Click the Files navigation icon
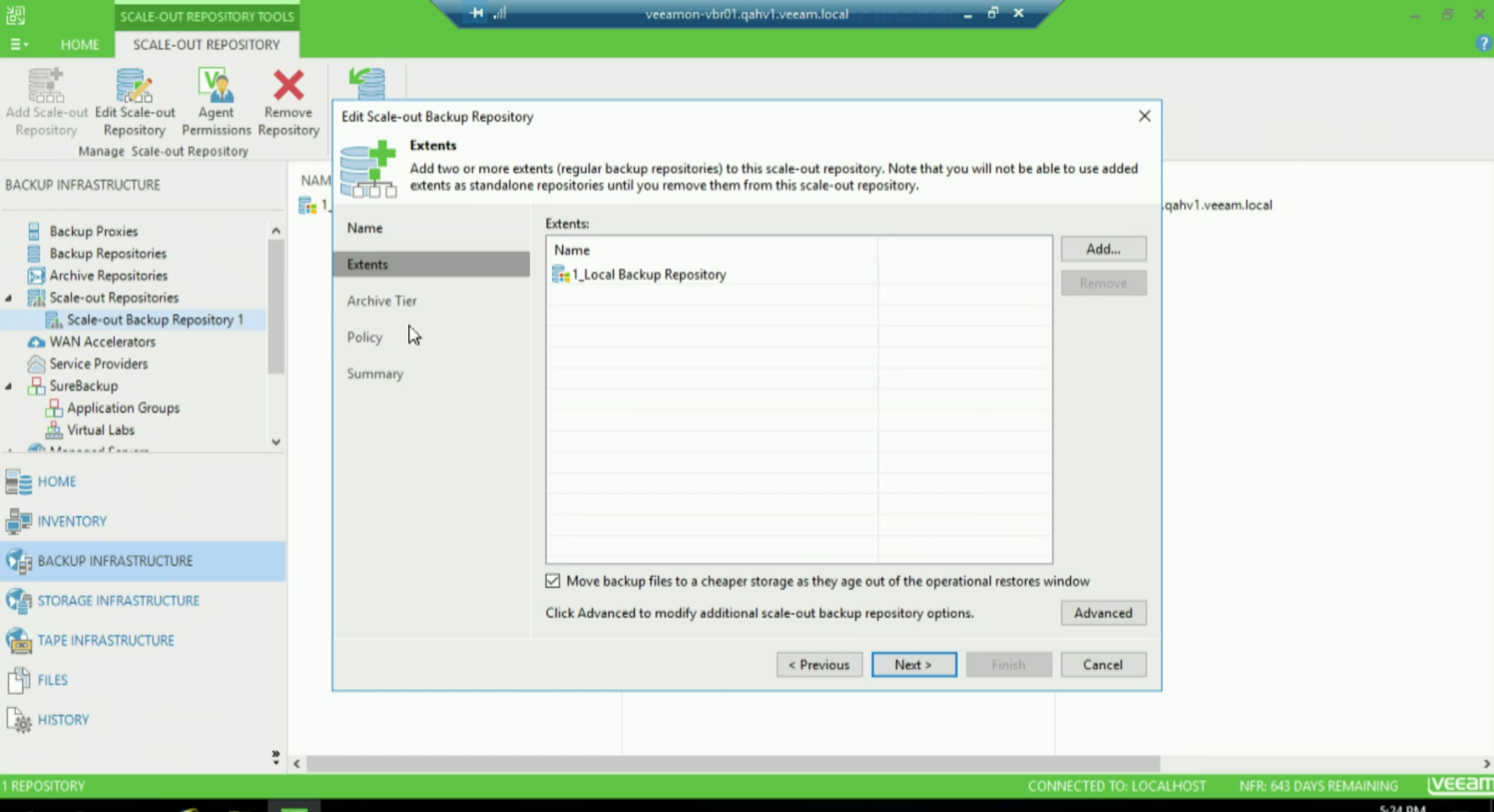Viewport: 1494px width, 812px height. pyautogui.click(x=18, y=680)
